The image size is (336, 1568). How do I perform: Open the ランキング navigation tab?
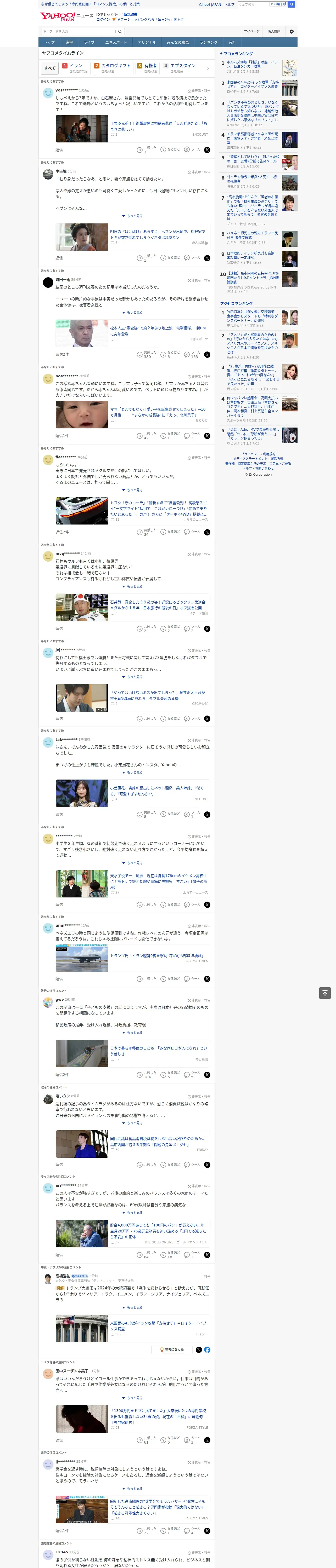click(x=209, y=43)
